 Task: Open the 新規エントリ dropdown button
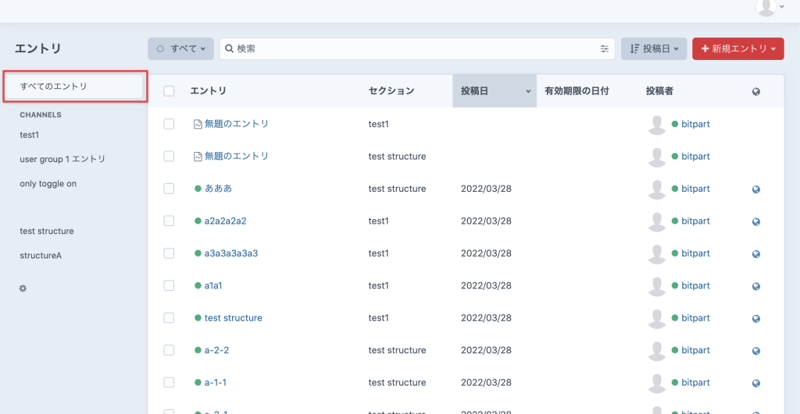[x=738, y=48]
